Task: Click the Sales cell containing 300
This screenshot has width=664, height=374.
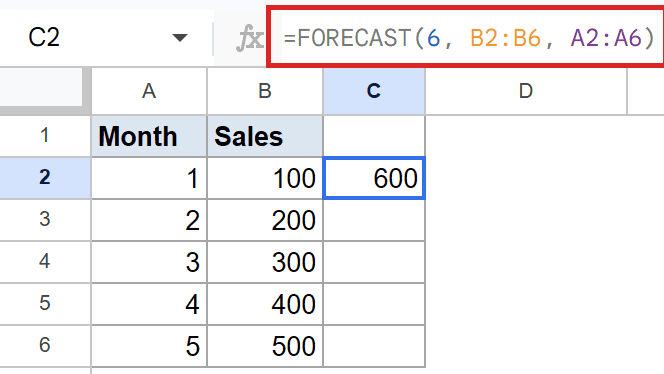Action: (265, 261)
